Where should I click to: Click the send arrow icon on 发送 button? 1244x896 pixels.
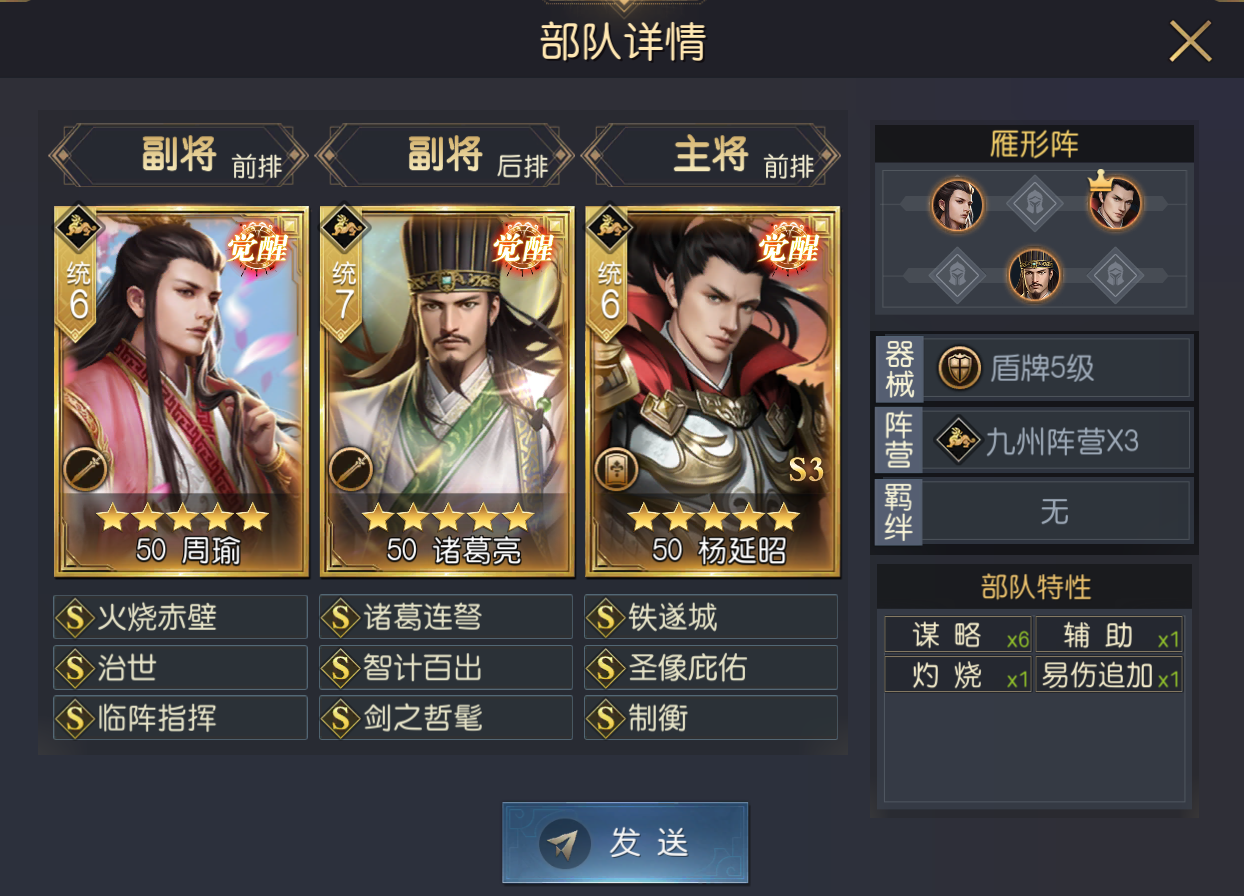(x=564, y=844)
